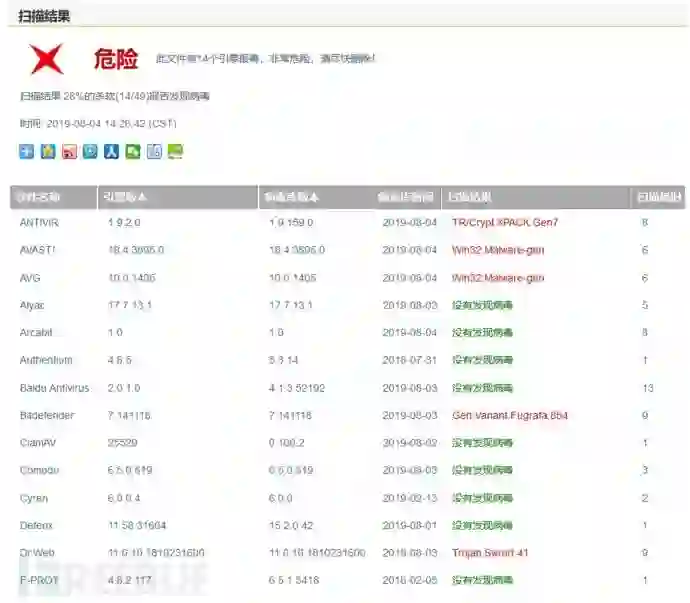Viewport: 690px width, 603px height.
Task: Click Baidu Antivirus no-virus-found result
Action: click(482, 388)
